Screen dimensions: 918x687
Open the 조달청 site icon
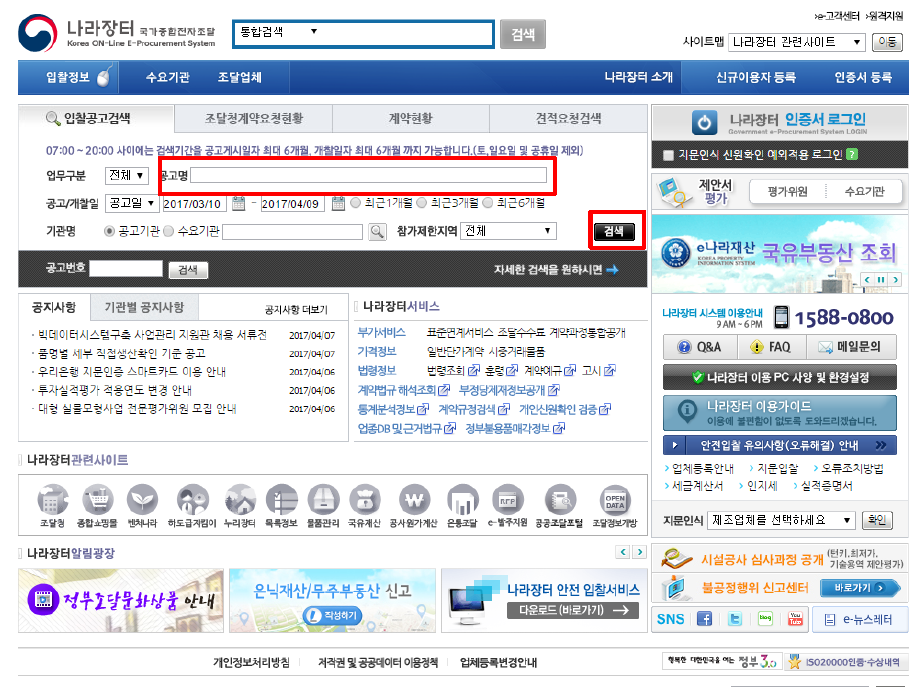click(x=53, y=501)
